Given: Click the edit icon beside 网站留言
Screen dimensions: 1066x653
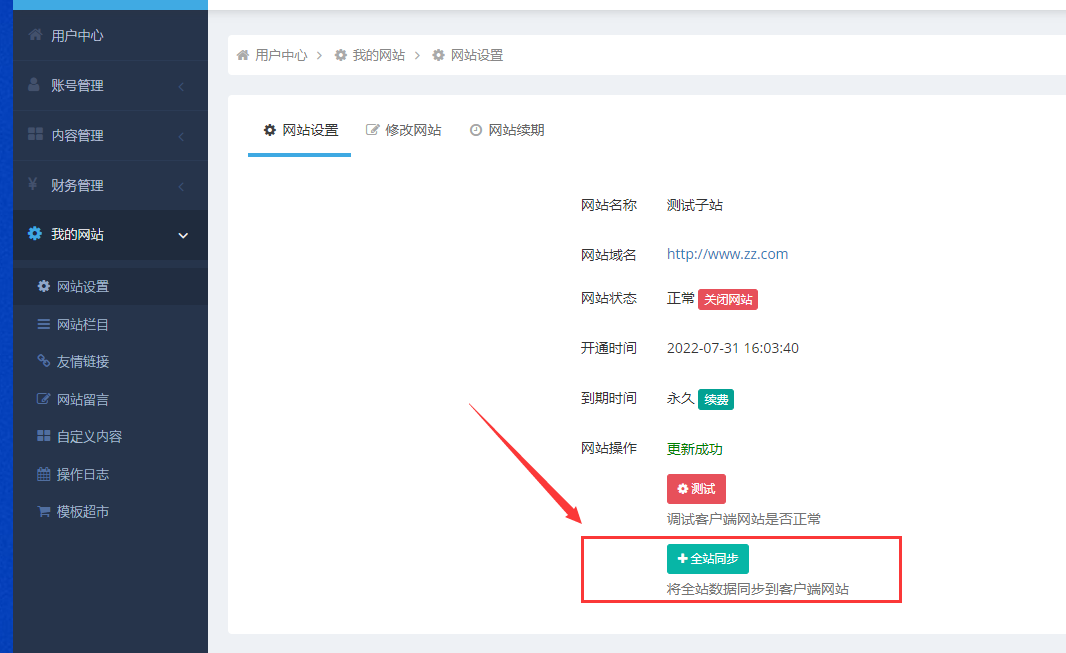Looking at the screenshot, I should 44,399.
